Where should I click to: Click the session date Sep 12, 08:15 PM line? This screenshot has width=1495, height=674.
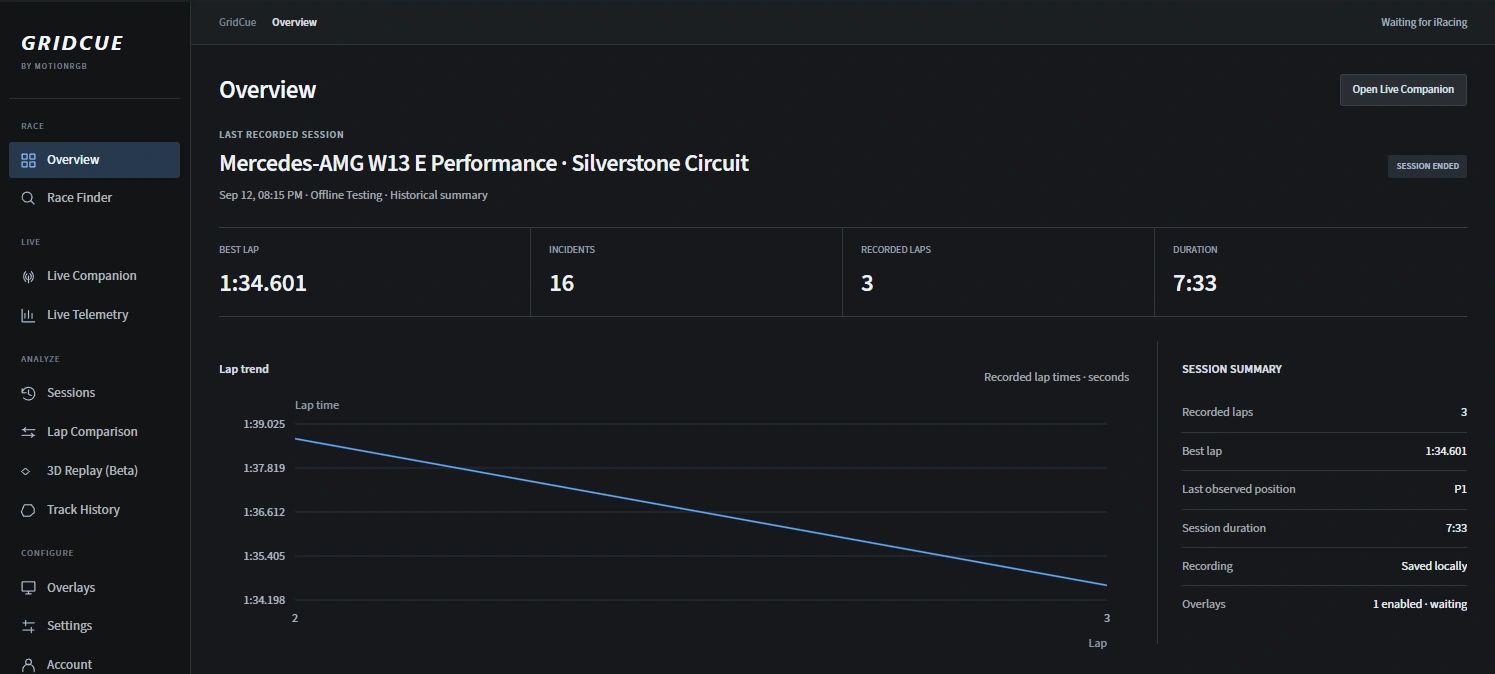353,195
